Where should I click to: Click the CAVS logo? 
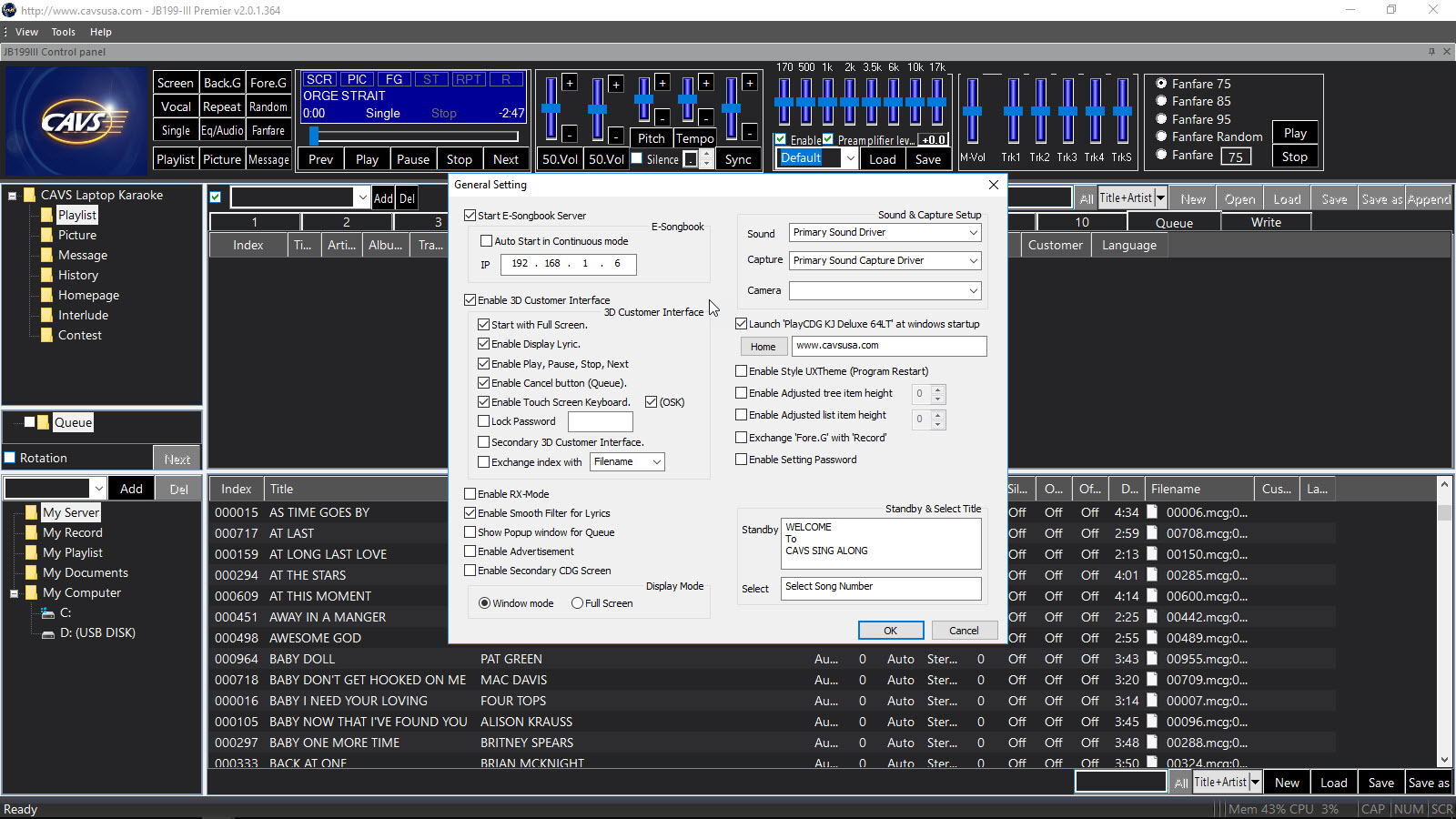point(76,121)
